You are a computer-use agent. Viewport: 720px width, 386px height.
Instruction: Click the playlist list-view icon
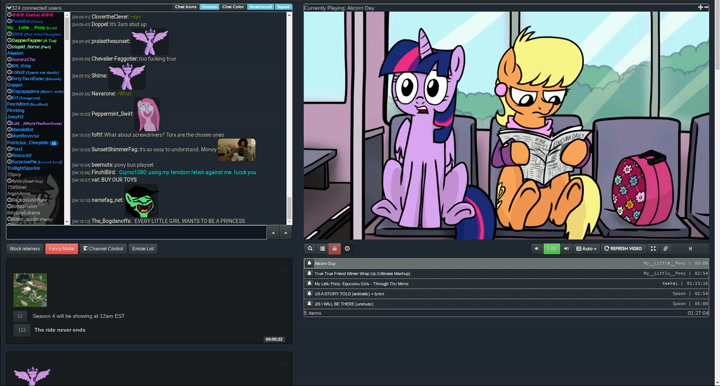coord(322,249)
